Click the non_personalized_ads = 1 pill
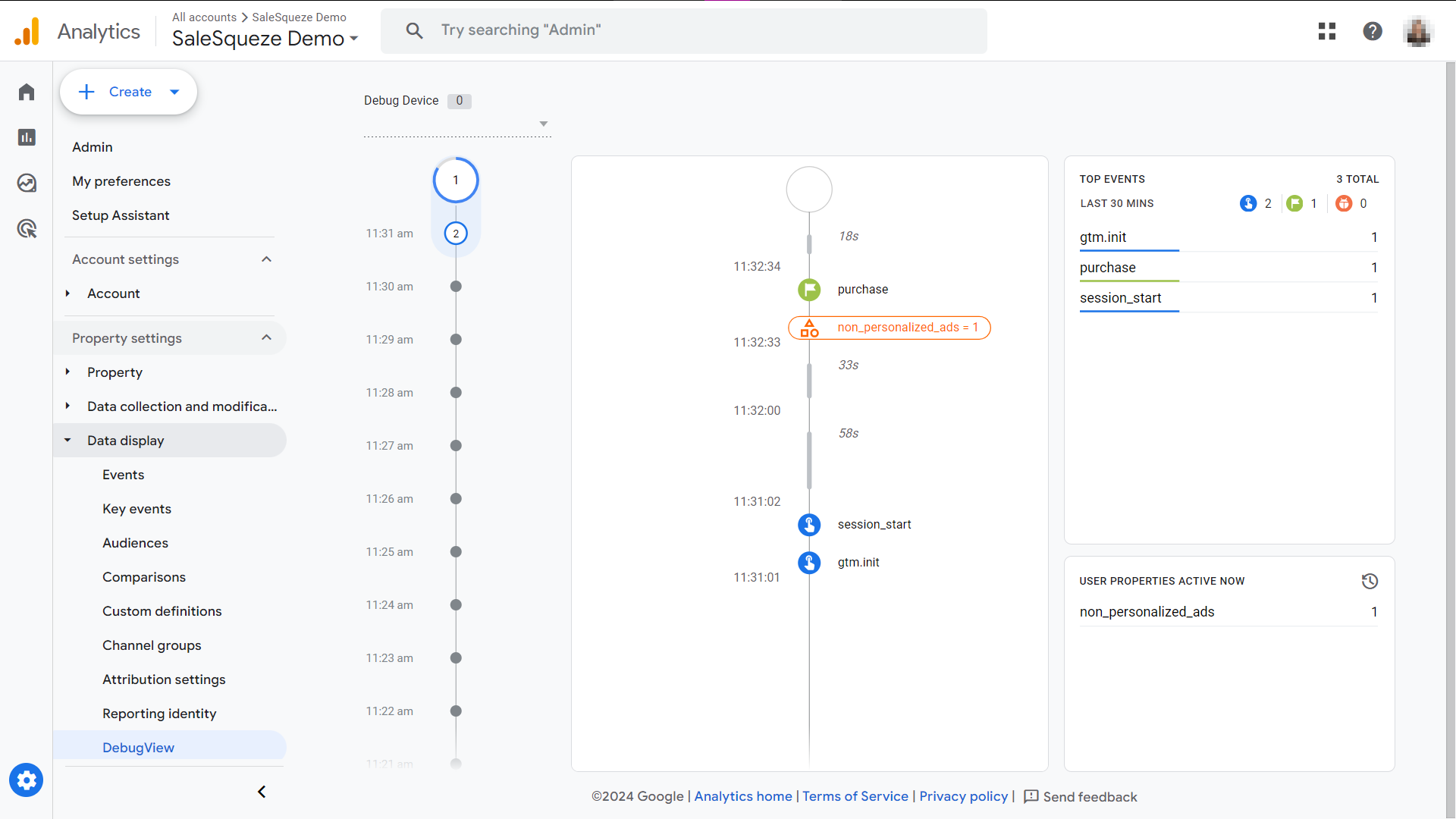Image resolution: width=1456 pixels, height=819 pixels. coord(890,328)
